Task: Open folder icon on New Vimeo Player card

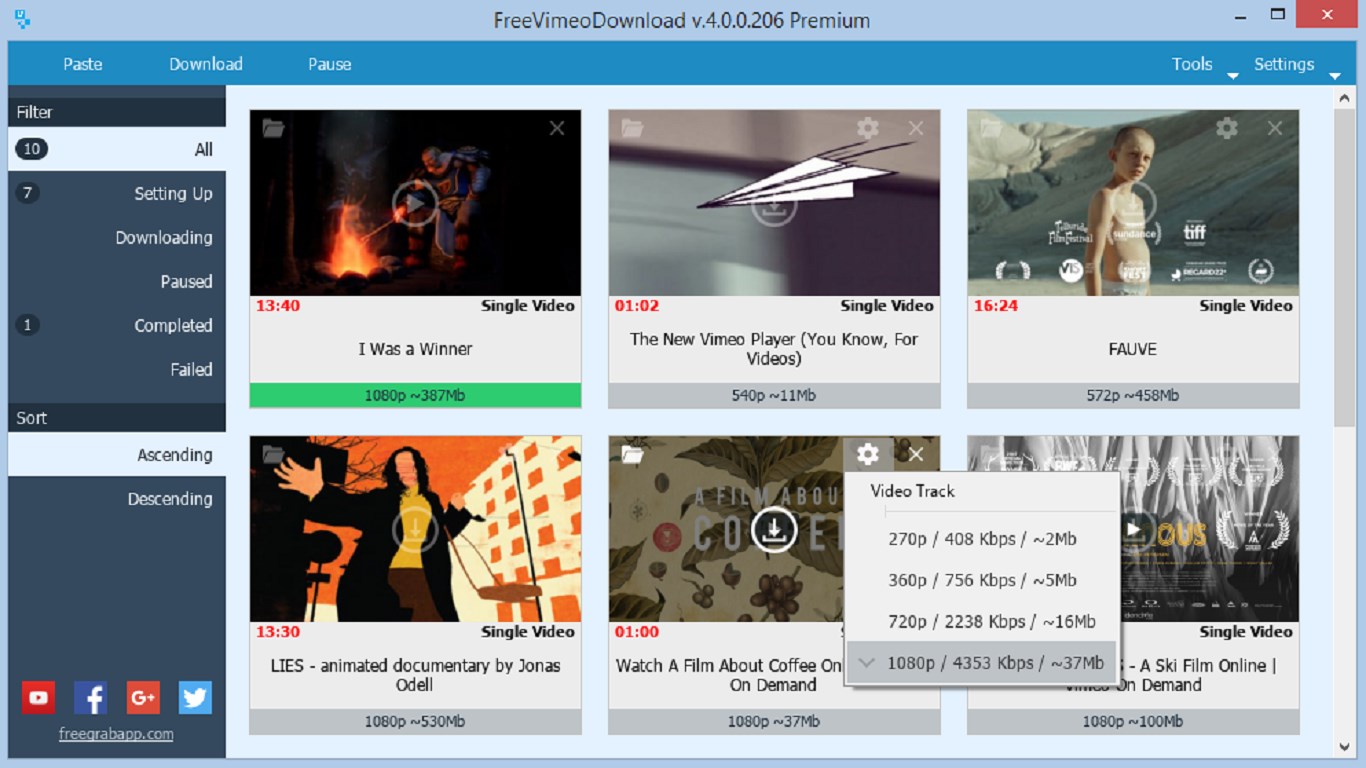Action: tap(632, 128)
